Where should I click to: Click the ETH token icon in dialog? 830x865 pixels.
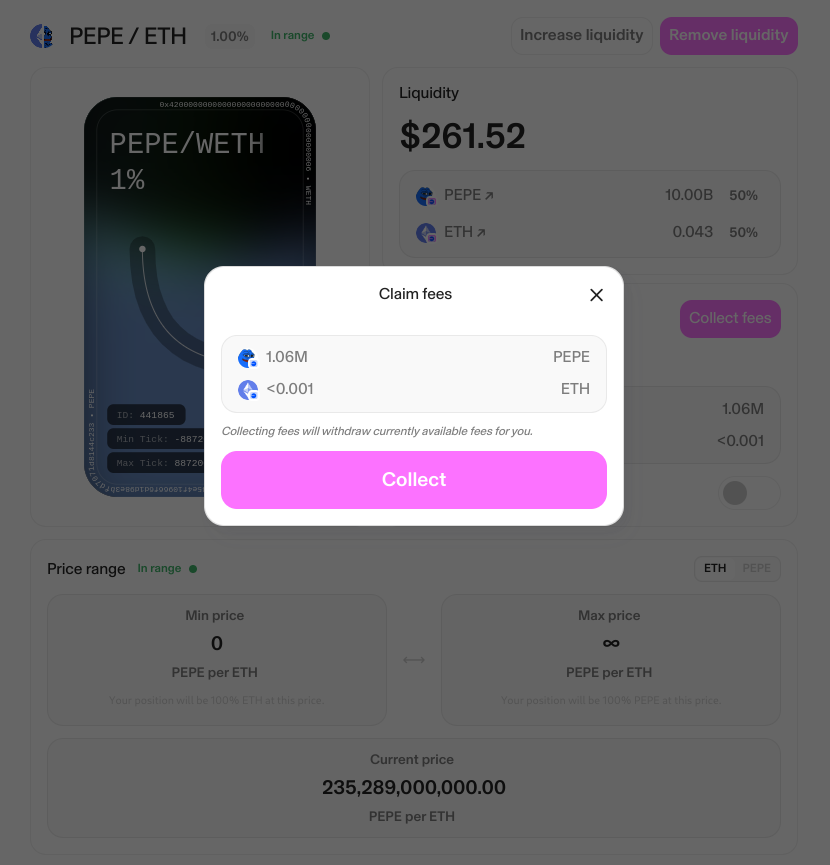coord(248,390)
